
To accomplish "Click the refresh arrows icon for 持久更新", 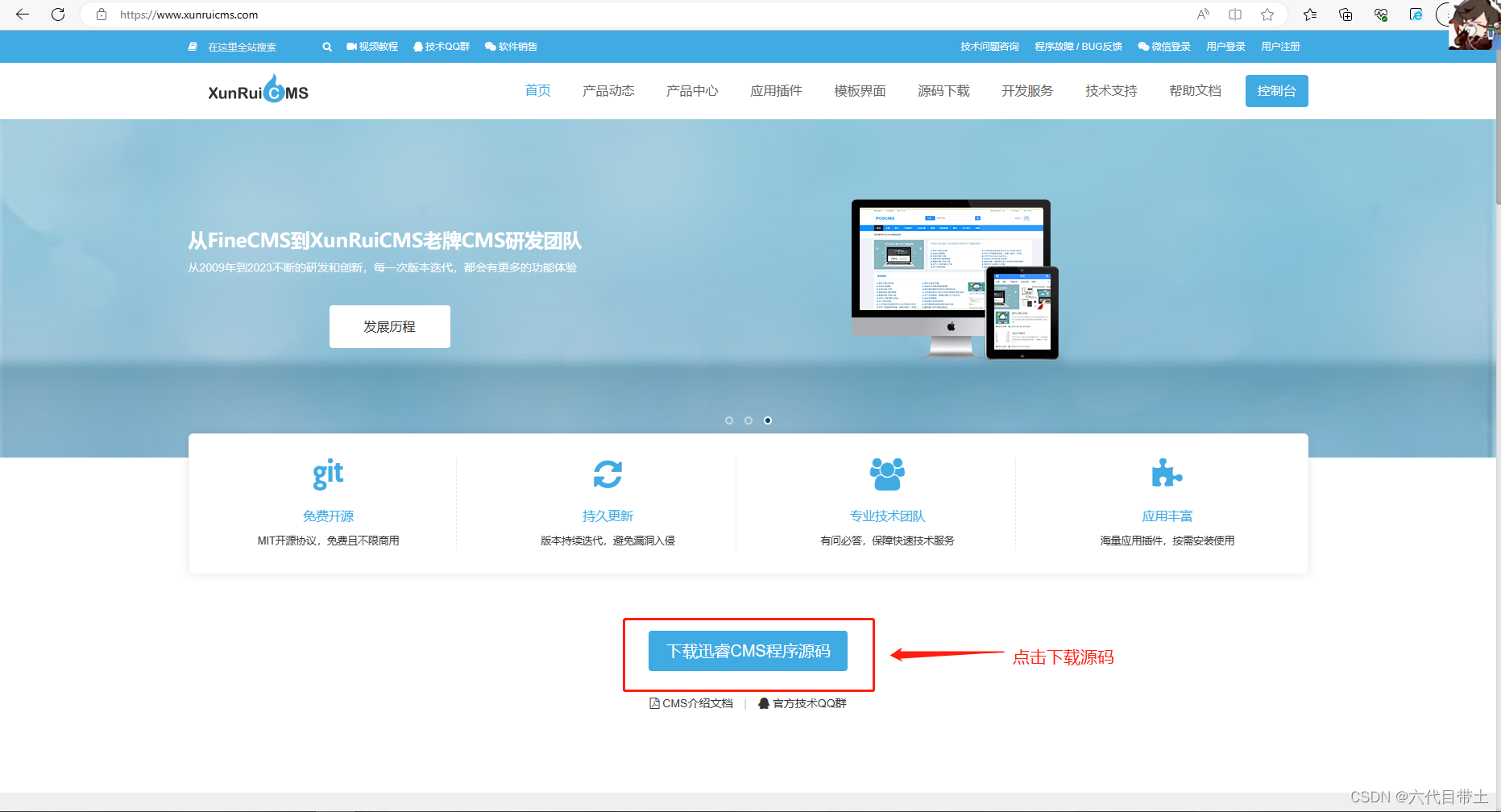I will [x=607, y=474].
